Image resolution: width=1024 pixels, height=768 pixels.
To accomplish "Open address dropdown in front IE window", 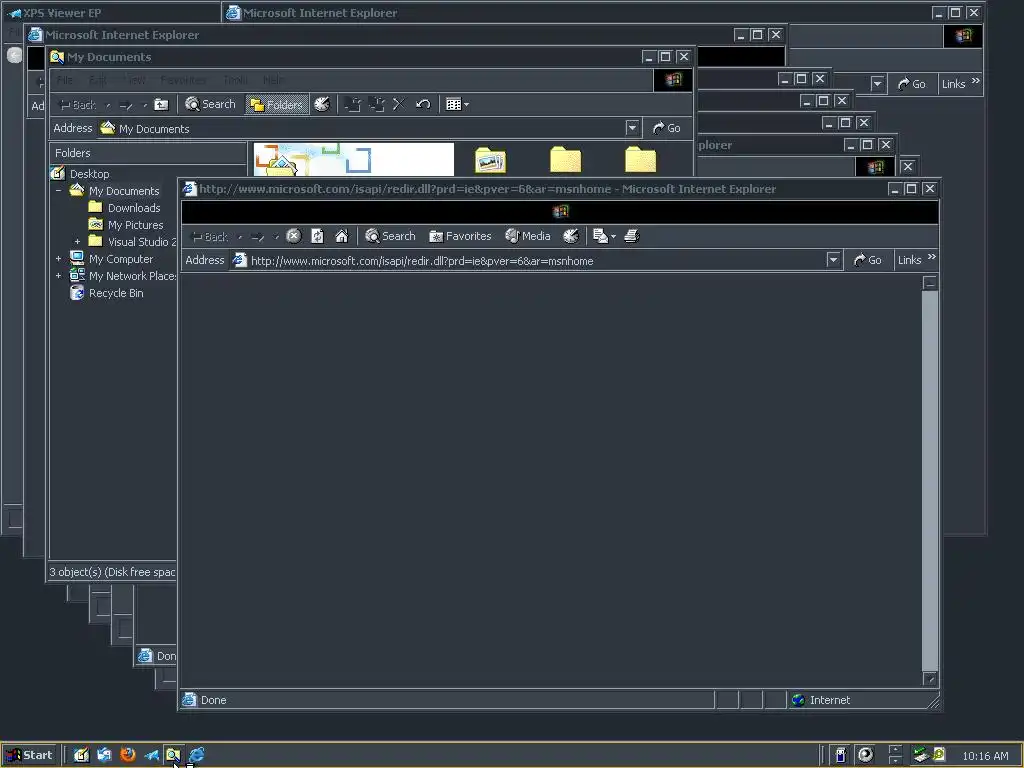I will tap(833, 260).
